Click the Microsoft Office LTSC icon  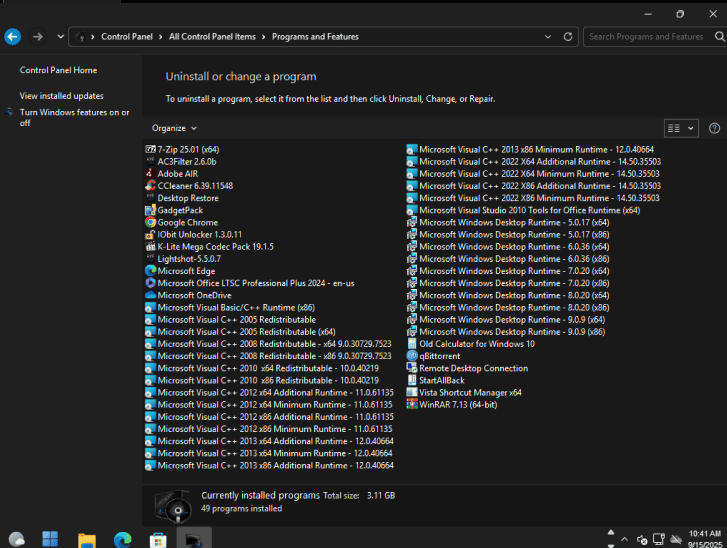click(150, 283)
